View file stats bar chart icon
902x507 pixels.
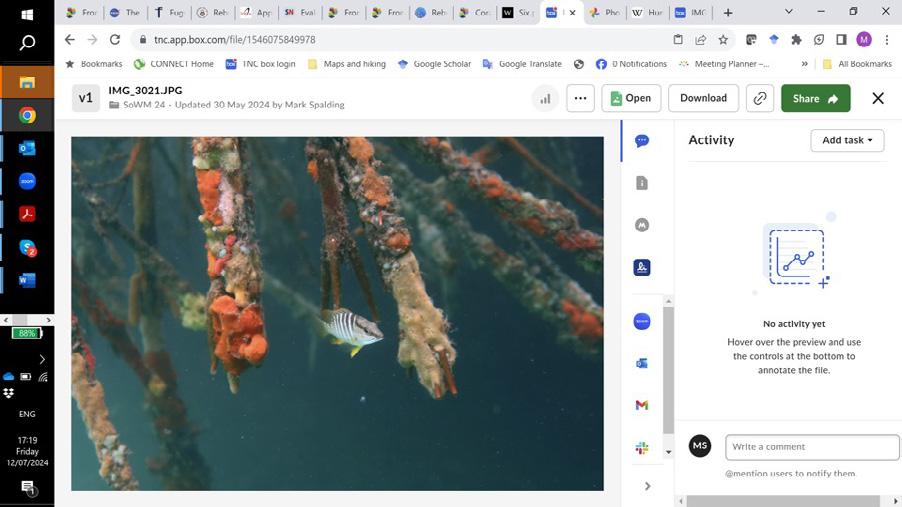[545, 98]
